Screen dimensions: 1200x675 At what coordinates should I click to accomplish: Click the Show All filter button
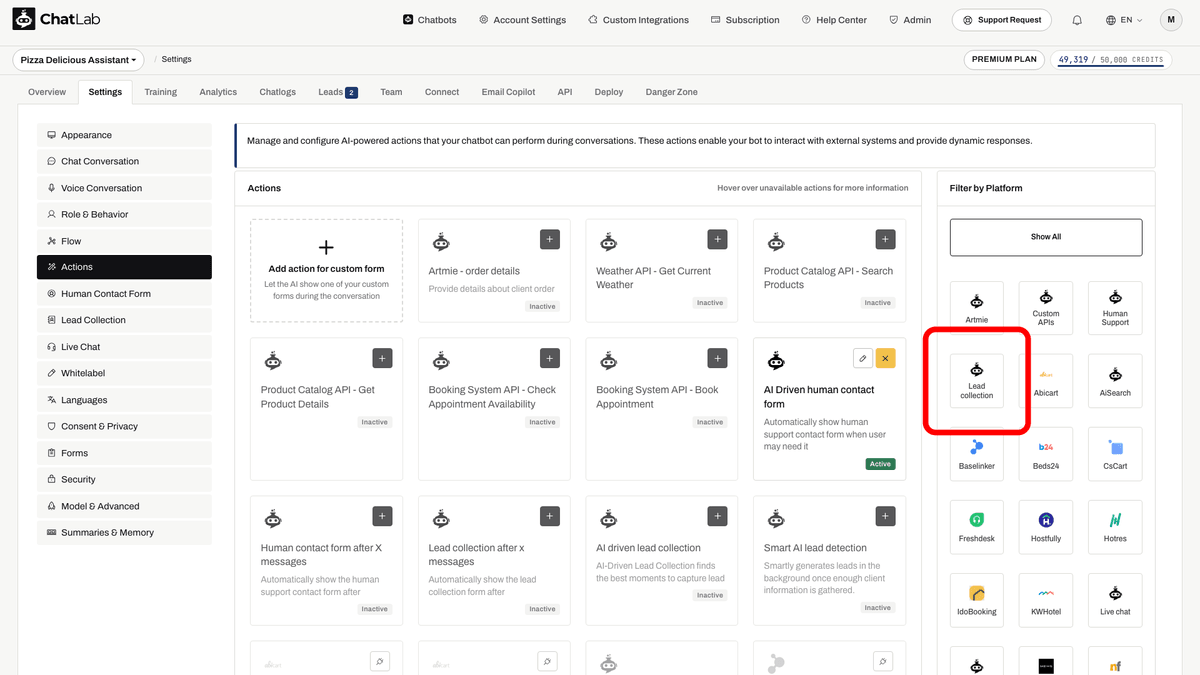point(1046,237)
